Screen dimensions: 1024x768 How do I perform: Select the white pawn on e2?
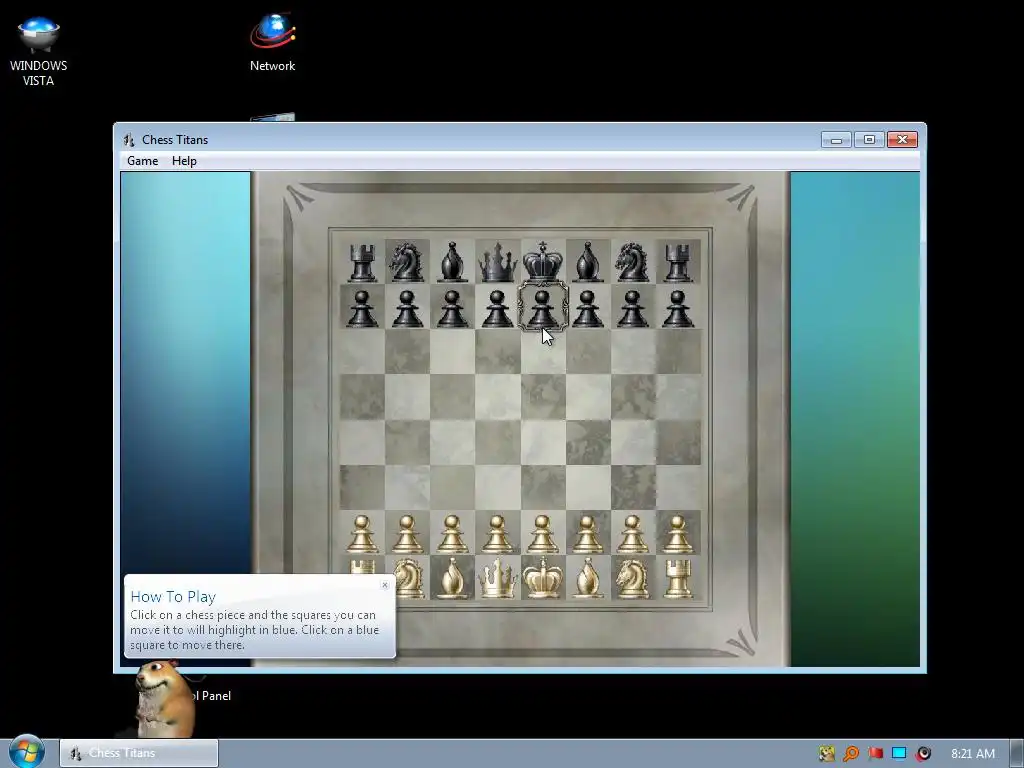[543, 534]
